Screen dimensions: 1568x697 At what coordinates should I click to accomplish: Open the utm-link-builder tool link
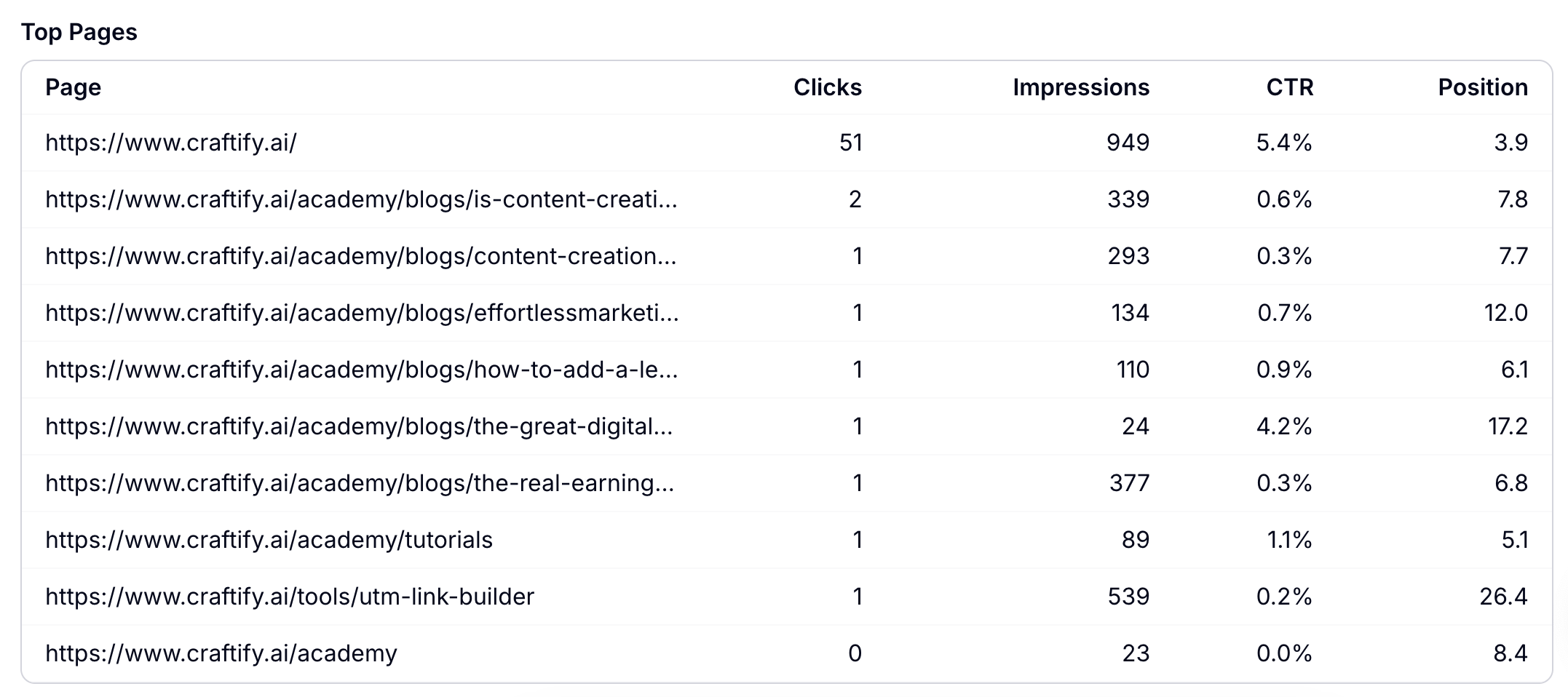click(x=290, y=597)
